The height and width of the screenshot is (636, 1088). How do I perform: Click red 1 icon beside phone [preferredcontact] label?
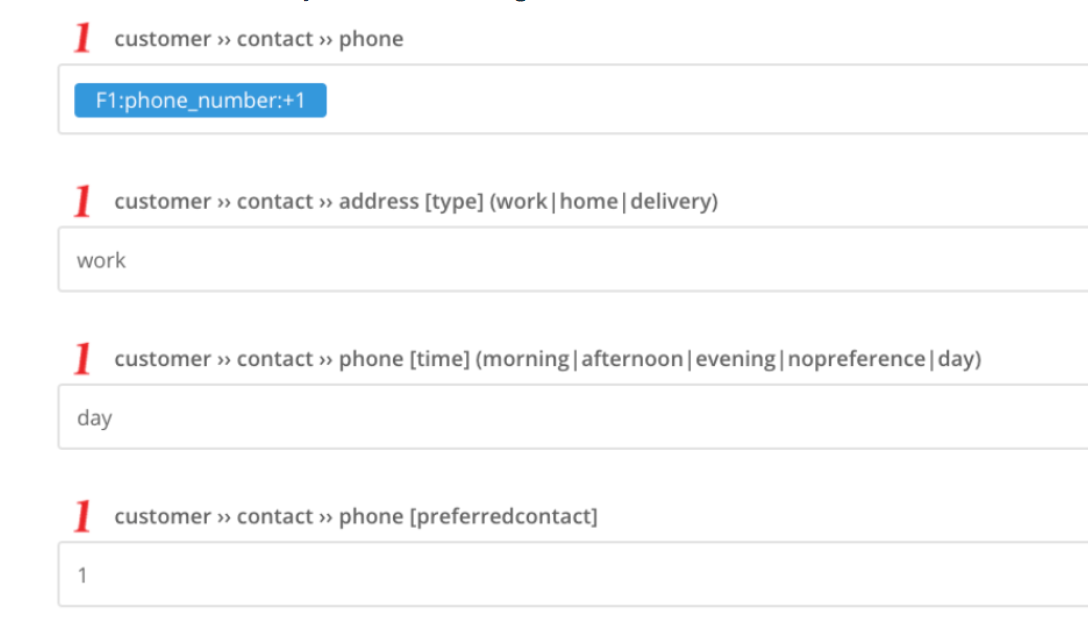coord(83,515)
